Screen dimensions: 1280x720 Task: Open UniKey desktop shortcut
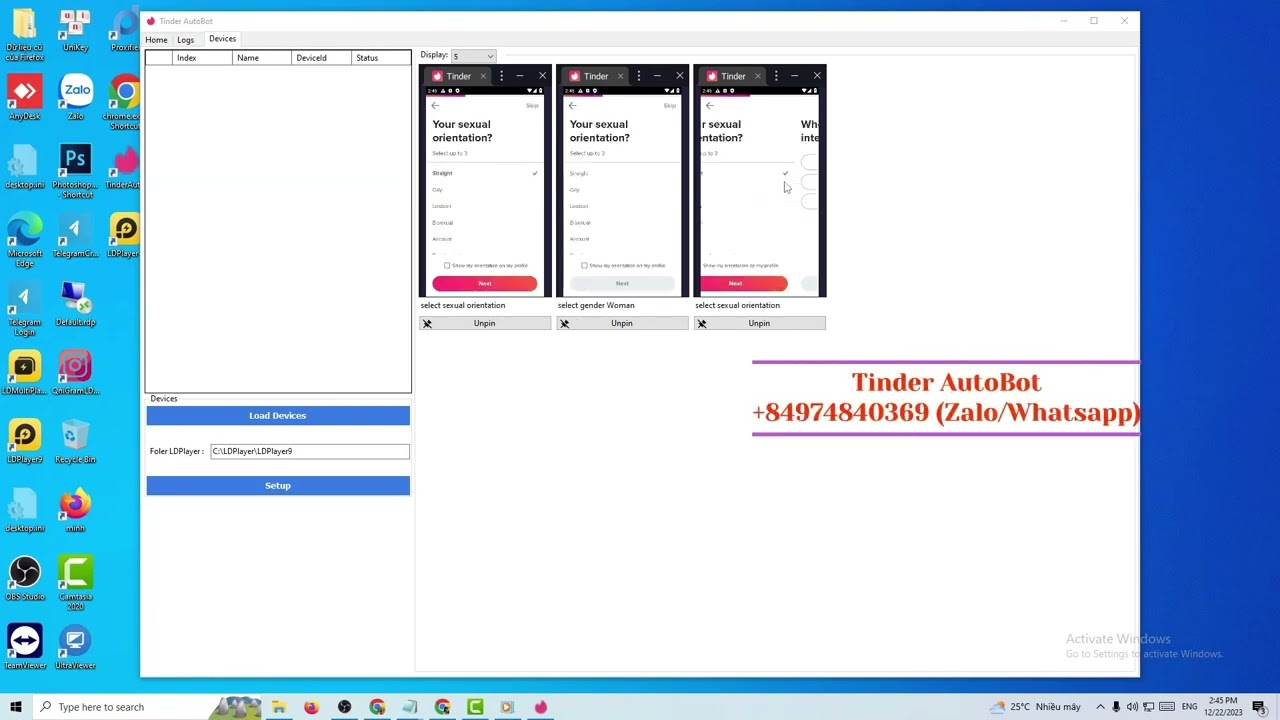[x=75, y=30]
